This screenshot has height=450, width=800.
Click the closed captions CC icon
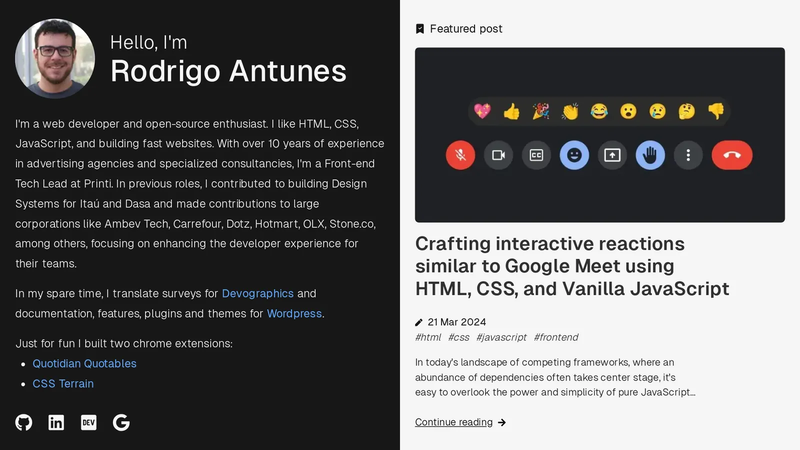point(536,155)
